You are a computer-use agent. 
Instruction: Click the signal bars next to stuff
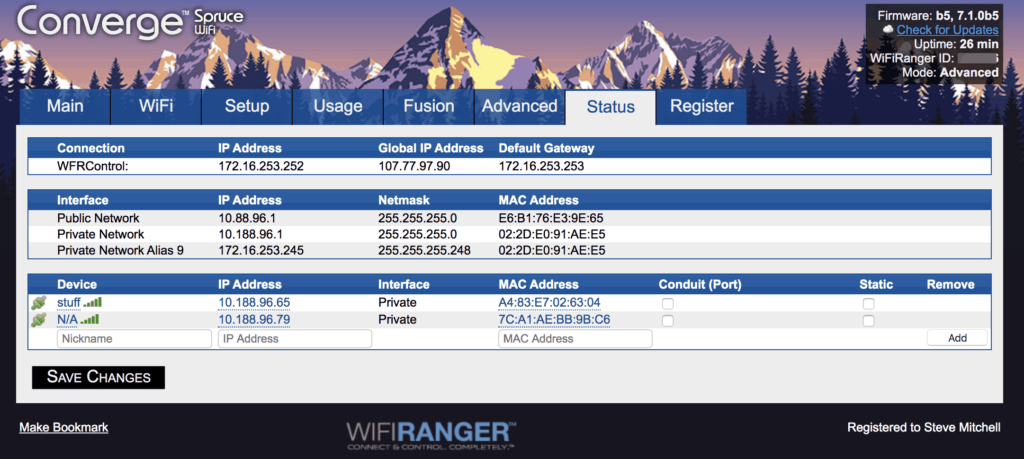(x=92, y=303)
